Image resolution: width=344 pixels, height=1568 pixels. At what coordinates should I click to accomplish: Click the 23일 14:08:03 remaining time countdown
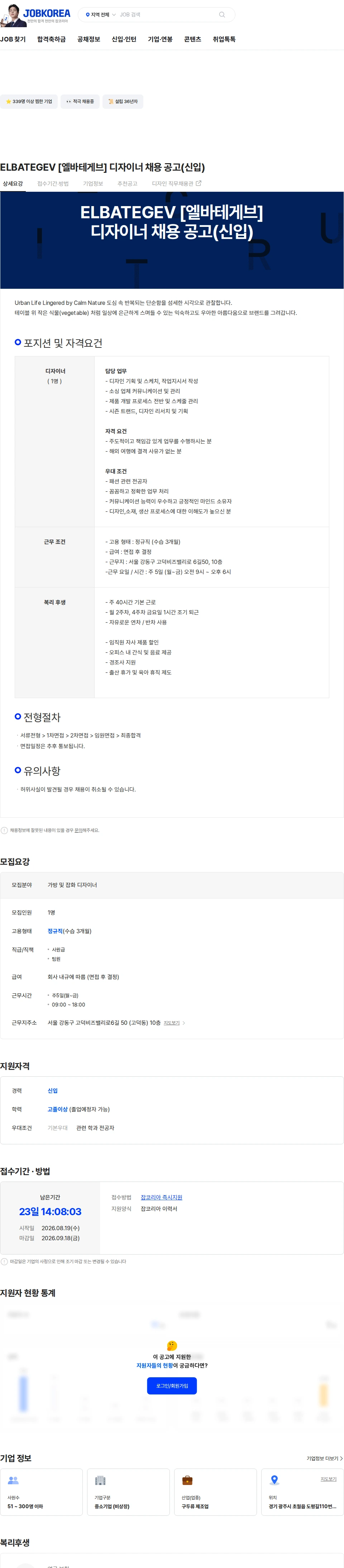pos(50,1211)
